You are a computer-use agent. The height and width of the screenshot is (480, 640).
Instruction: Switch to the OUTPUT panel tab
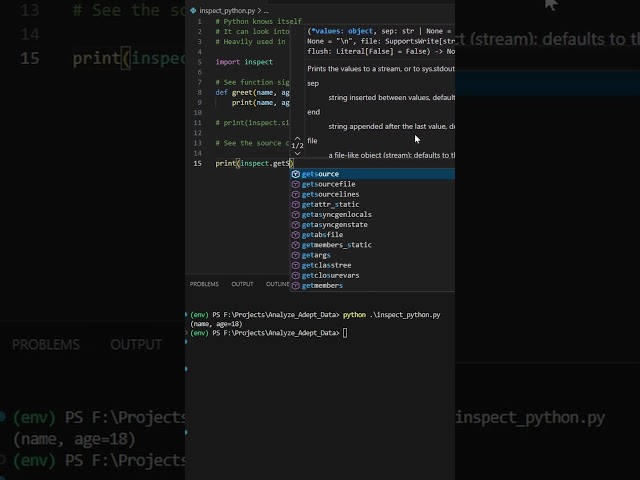point(242,284)
